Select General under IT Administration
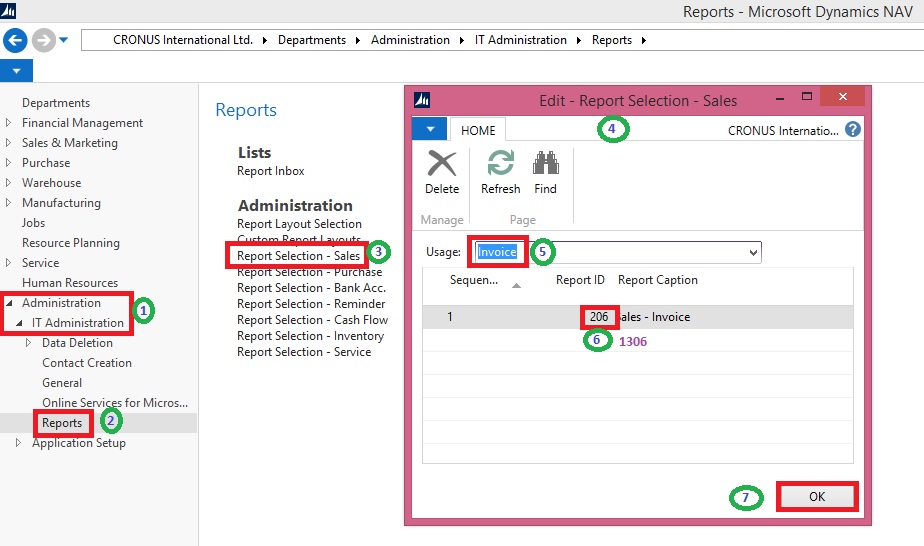This screenshot has height=546, width=924. (x=62, y=383)
